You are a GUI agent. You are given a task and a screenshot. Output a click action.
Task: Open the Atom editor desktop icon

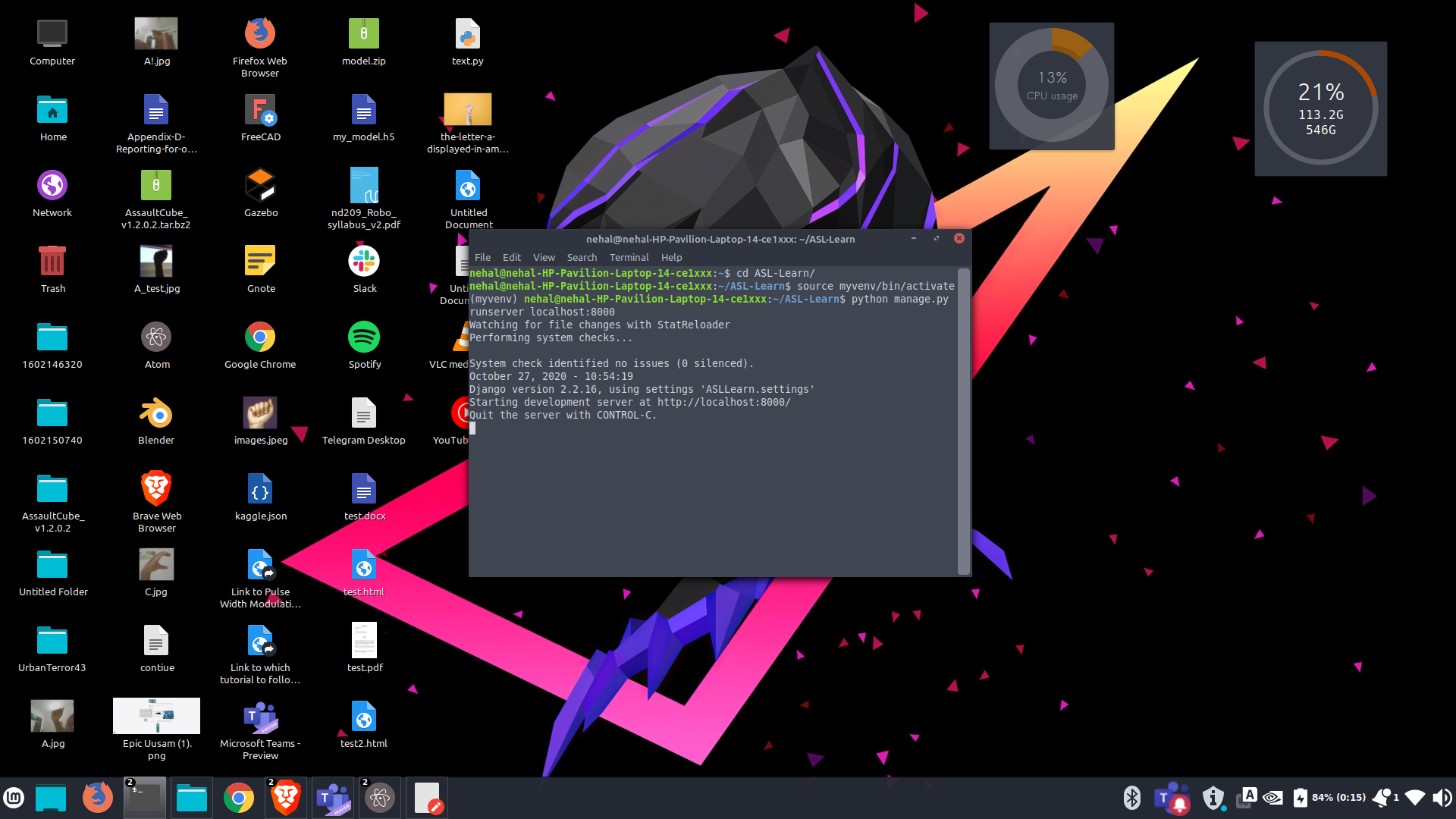[x=156, y=338]
